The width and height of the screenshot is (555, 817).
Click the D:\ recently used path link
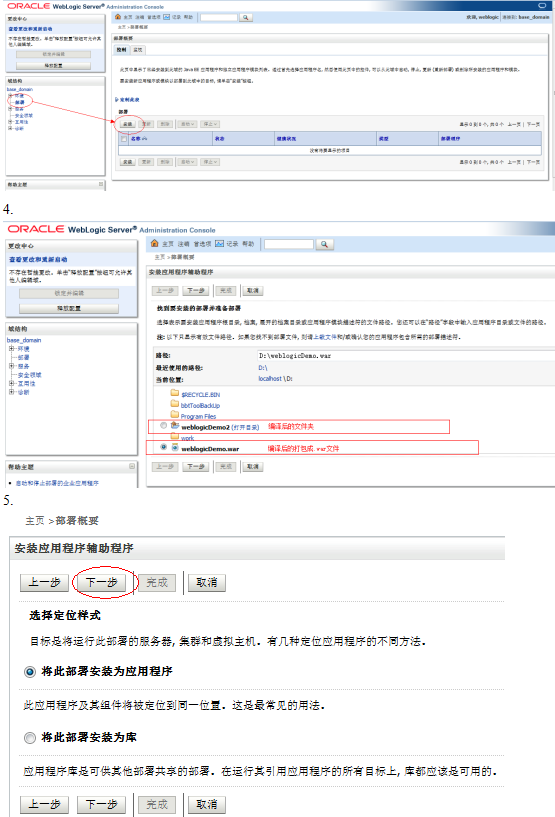pyautogui.click(x=263, y=368)
